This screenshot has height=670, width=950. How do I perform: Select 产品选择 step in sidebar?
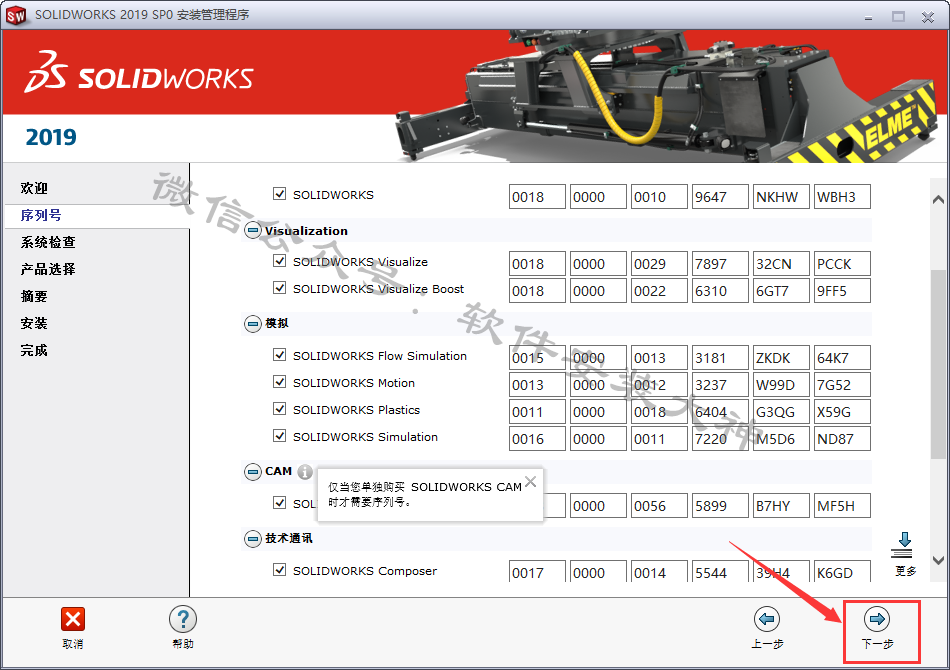pyautogui.click(x=48, y=269)
